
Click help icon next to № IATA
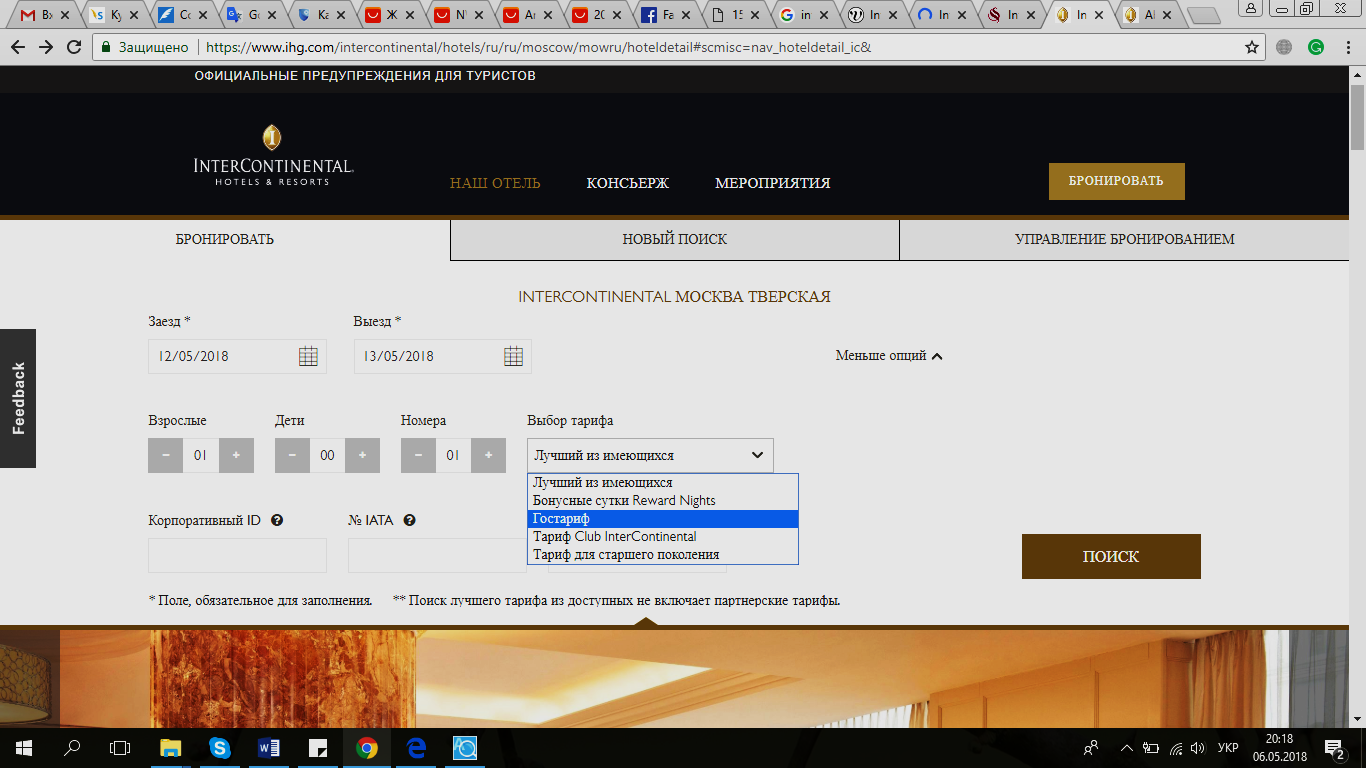tap(410, 520)
